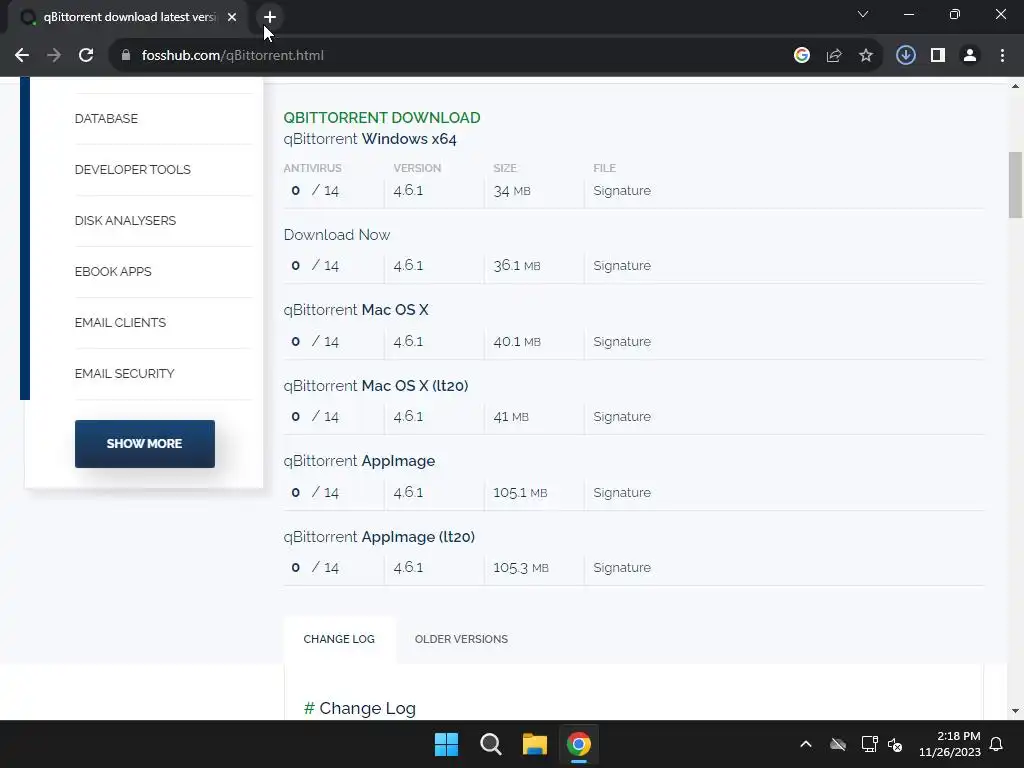Open Chrome three-dot menu

coord(1002,56)
